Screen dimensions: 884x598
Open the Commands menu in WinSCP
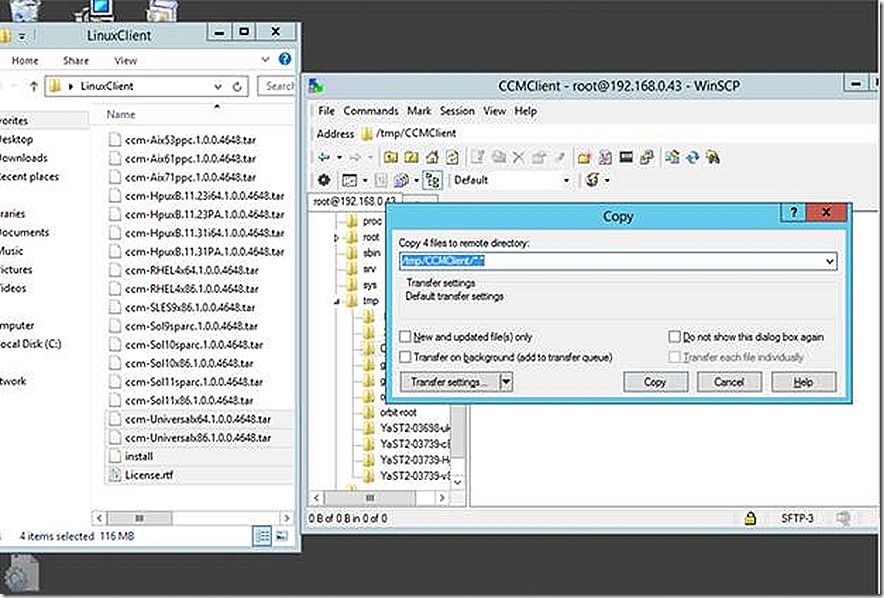pos(370,111)
